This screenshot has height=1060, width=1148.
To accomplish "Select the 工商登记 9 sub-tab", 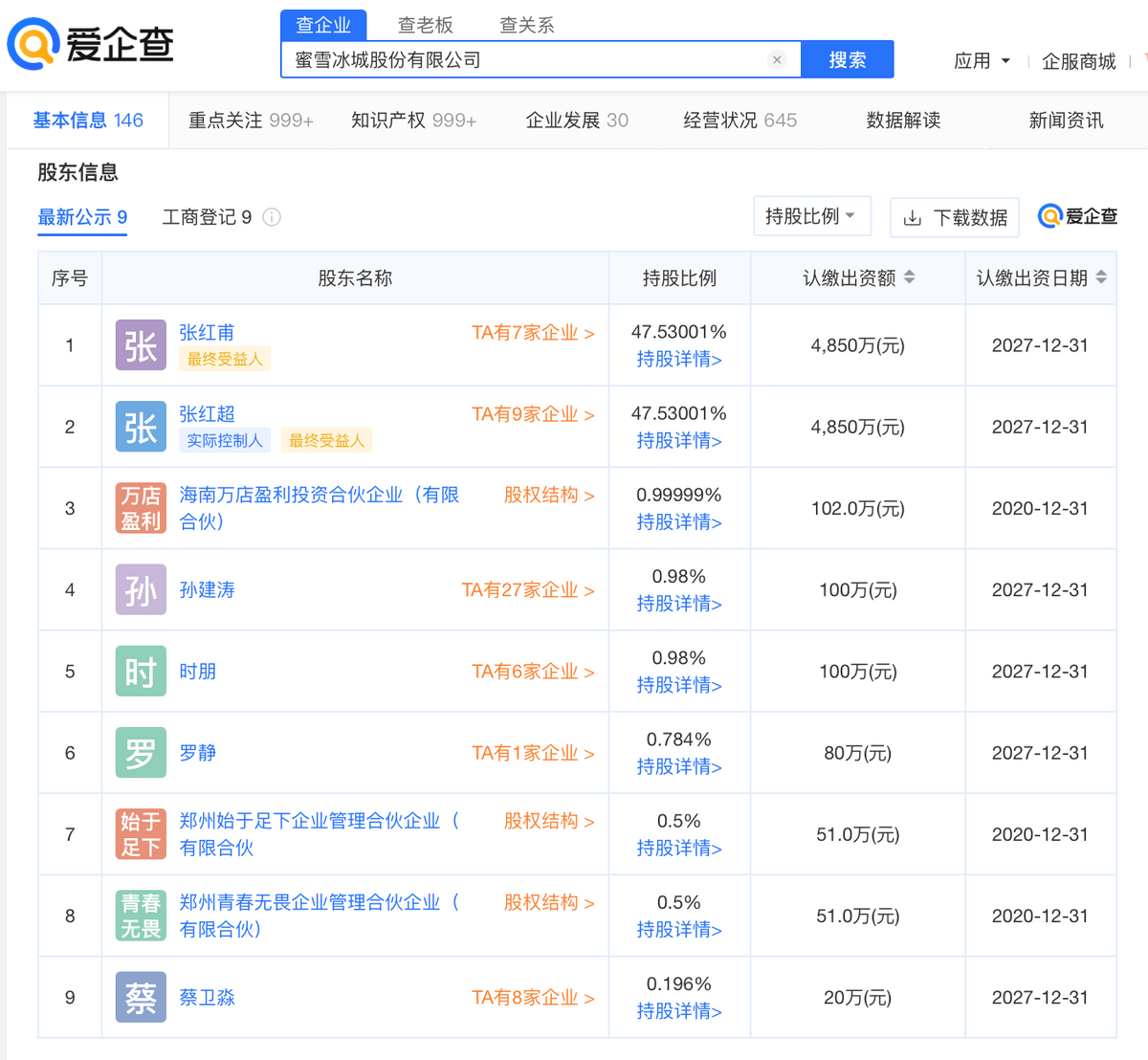I will point(207,217).
